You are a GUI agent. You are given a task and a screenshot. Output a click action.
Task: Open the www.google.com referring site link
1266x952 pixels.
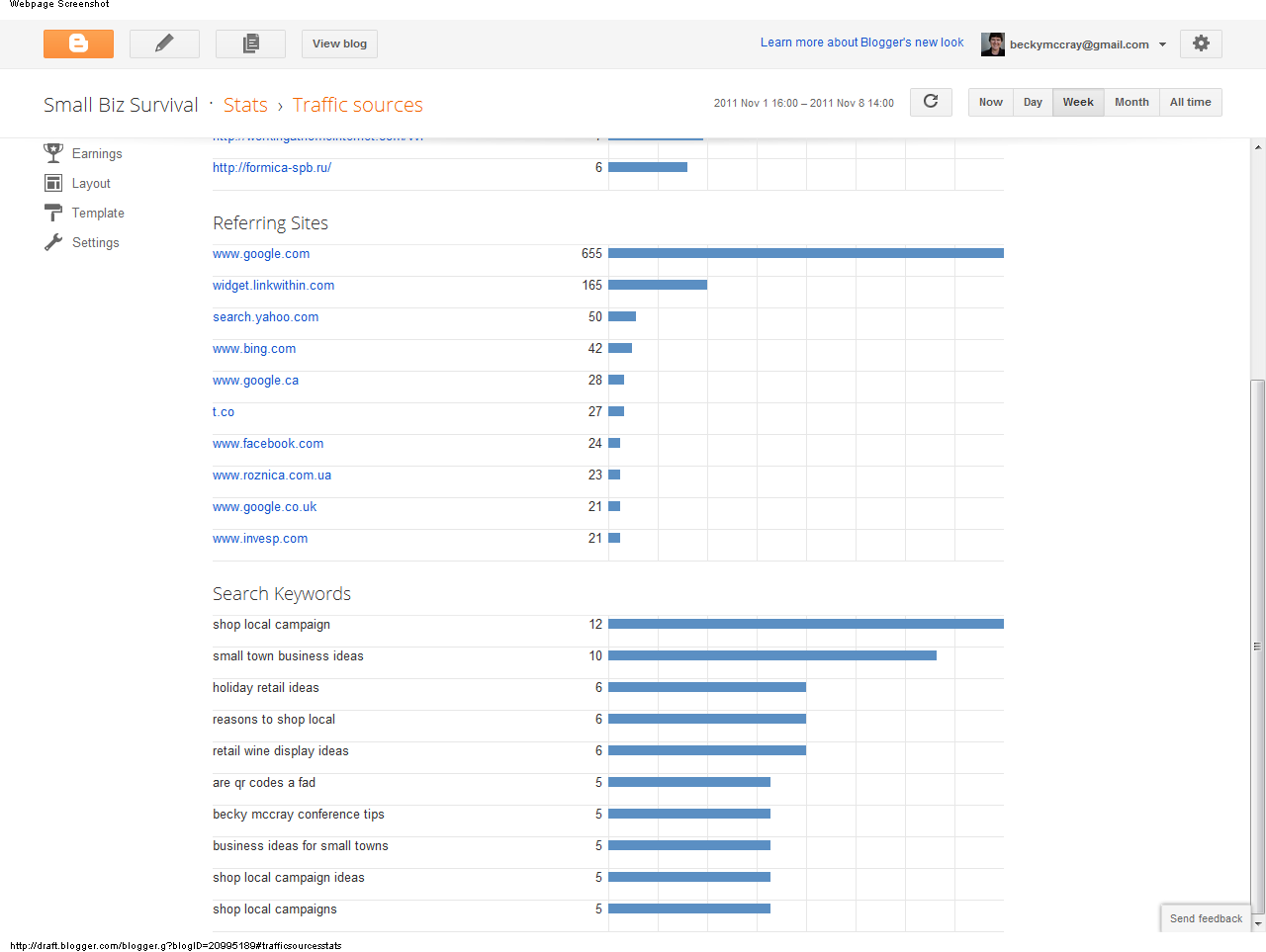(x=261, y=254)
